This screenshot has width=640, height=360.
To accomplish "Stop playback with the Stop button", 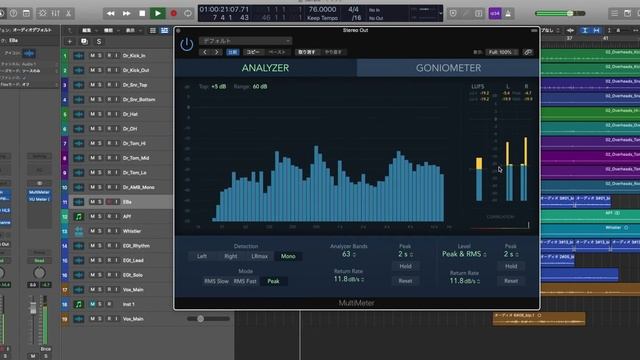I will click(x=142, y=13).
